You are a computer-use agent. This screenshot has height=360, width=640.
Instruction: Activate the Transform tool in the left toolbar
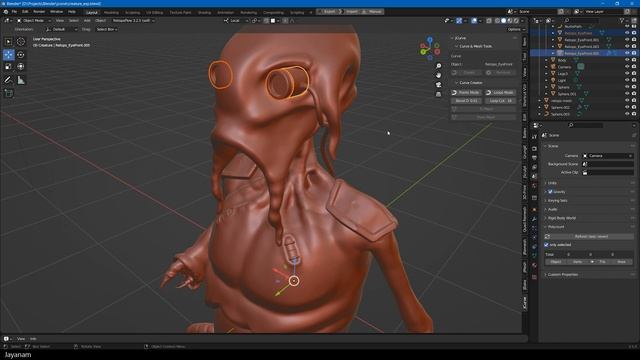coord(20,67)
